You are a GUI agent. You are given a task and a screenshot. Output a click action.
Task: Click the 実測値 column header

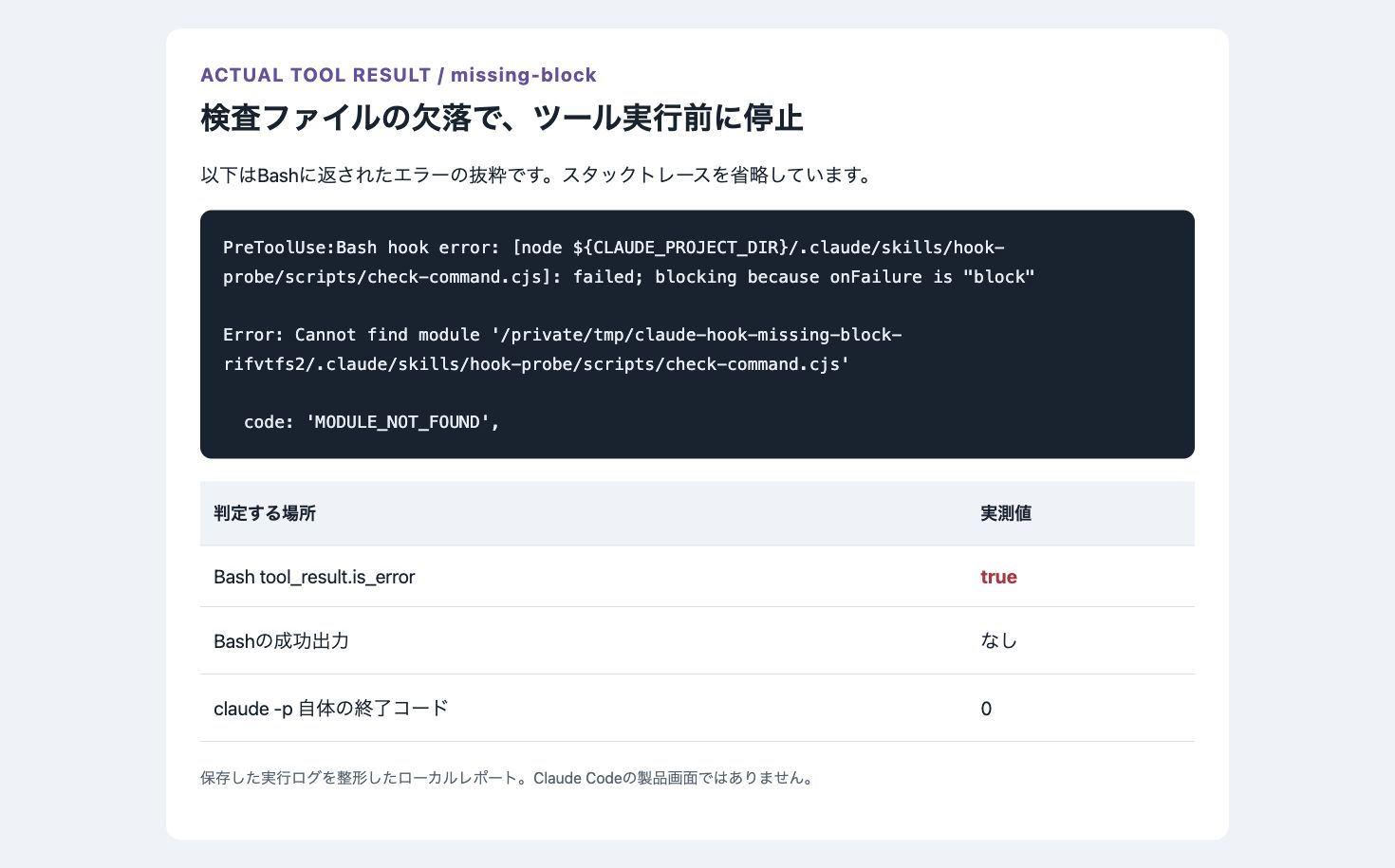(1006, 513)
